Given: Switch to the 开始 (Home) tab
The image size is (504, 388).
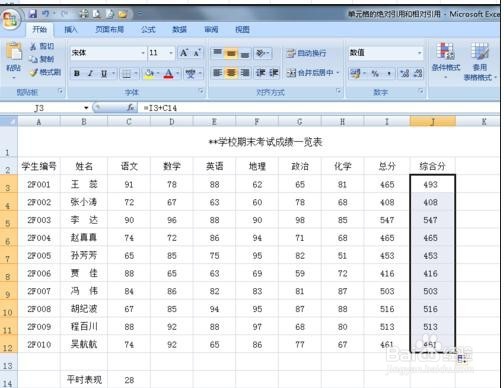Looking at the screenshot, I should (x=39, y=29).
